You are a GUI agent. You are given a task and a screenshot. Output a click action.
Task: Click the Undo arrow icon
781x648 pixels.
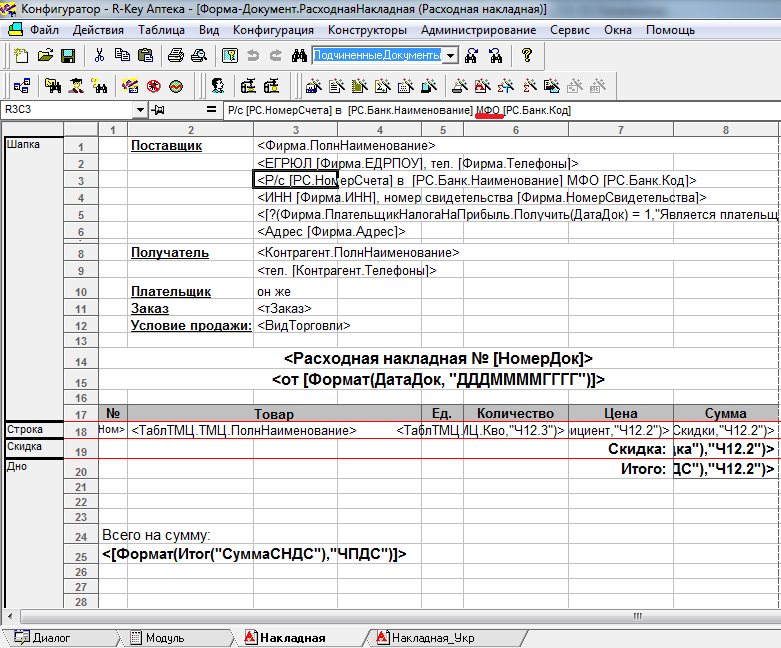click(252, 56)
